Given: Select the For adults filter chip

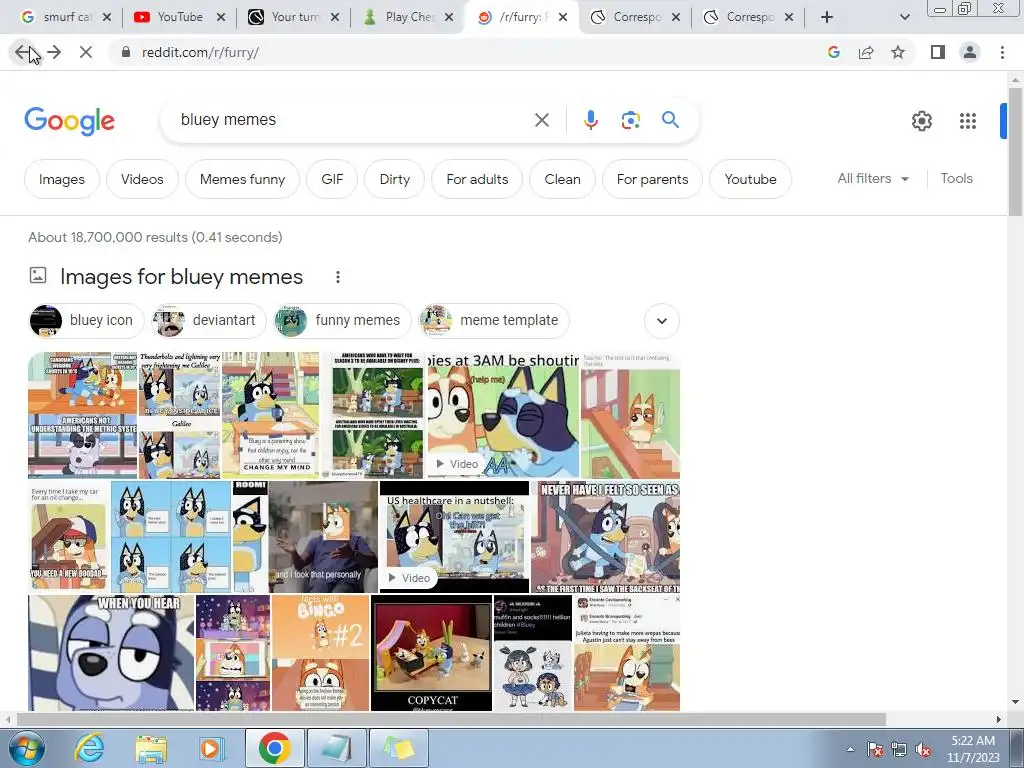Looking at the screenshot, I should tap(477, 179).
